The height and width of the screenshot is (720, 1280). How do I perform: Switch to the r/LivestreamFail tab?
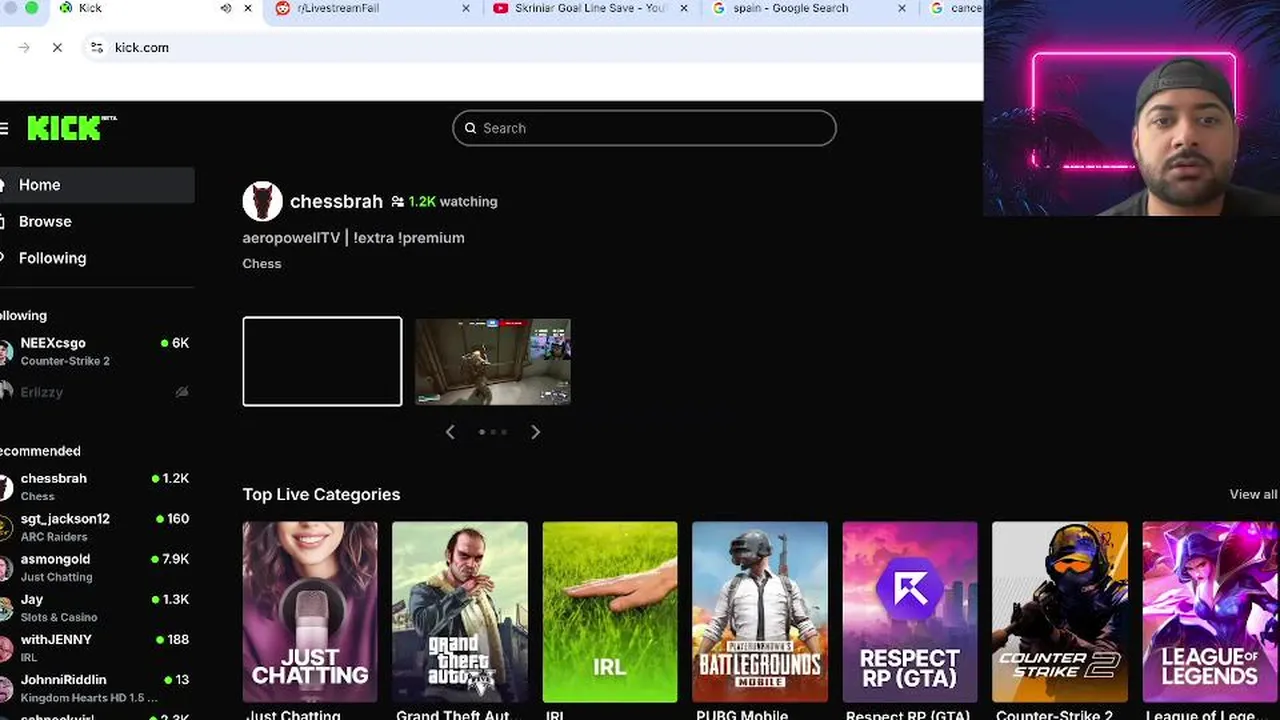[x=372, y=8]
